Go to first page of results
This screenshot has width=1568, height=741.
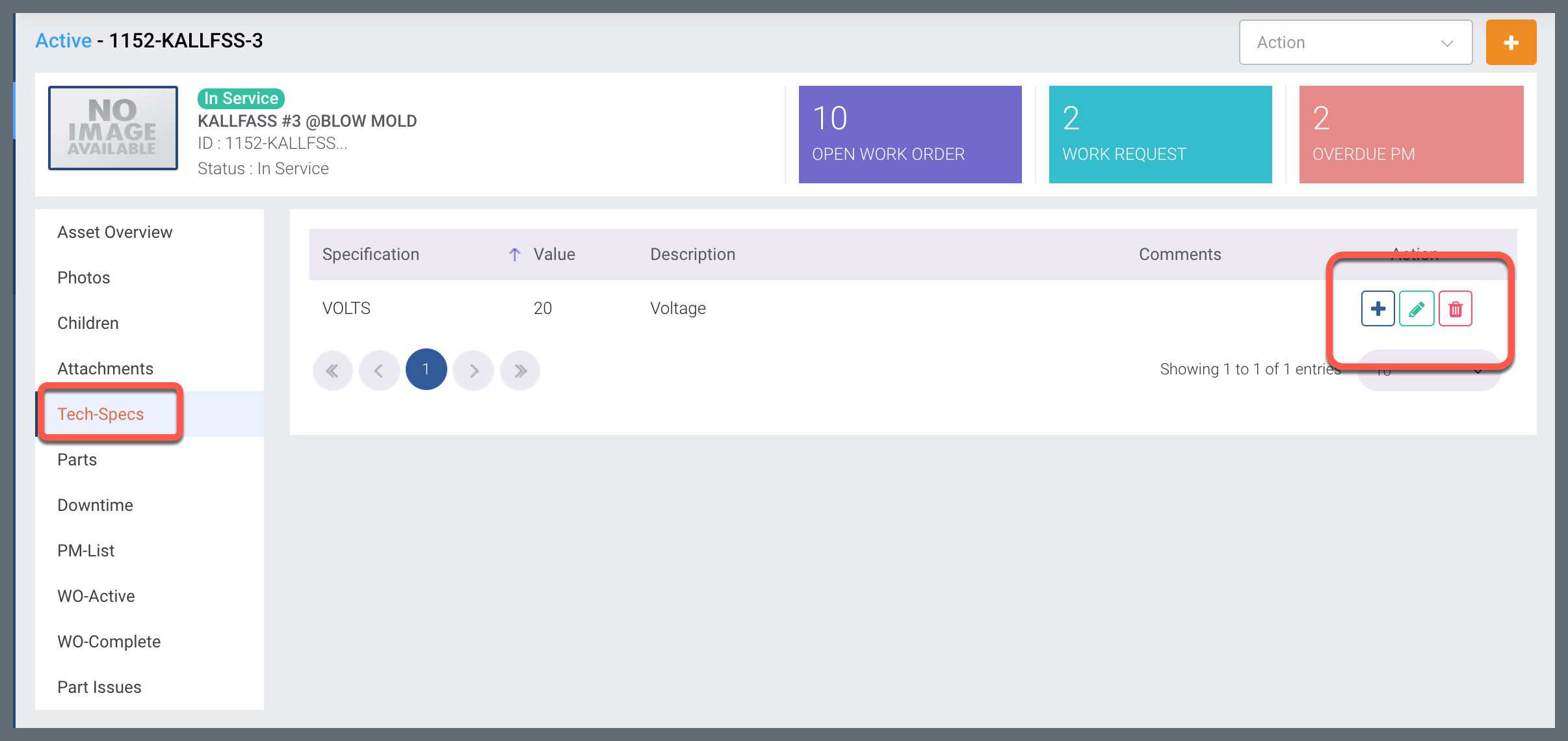(332, 370)
